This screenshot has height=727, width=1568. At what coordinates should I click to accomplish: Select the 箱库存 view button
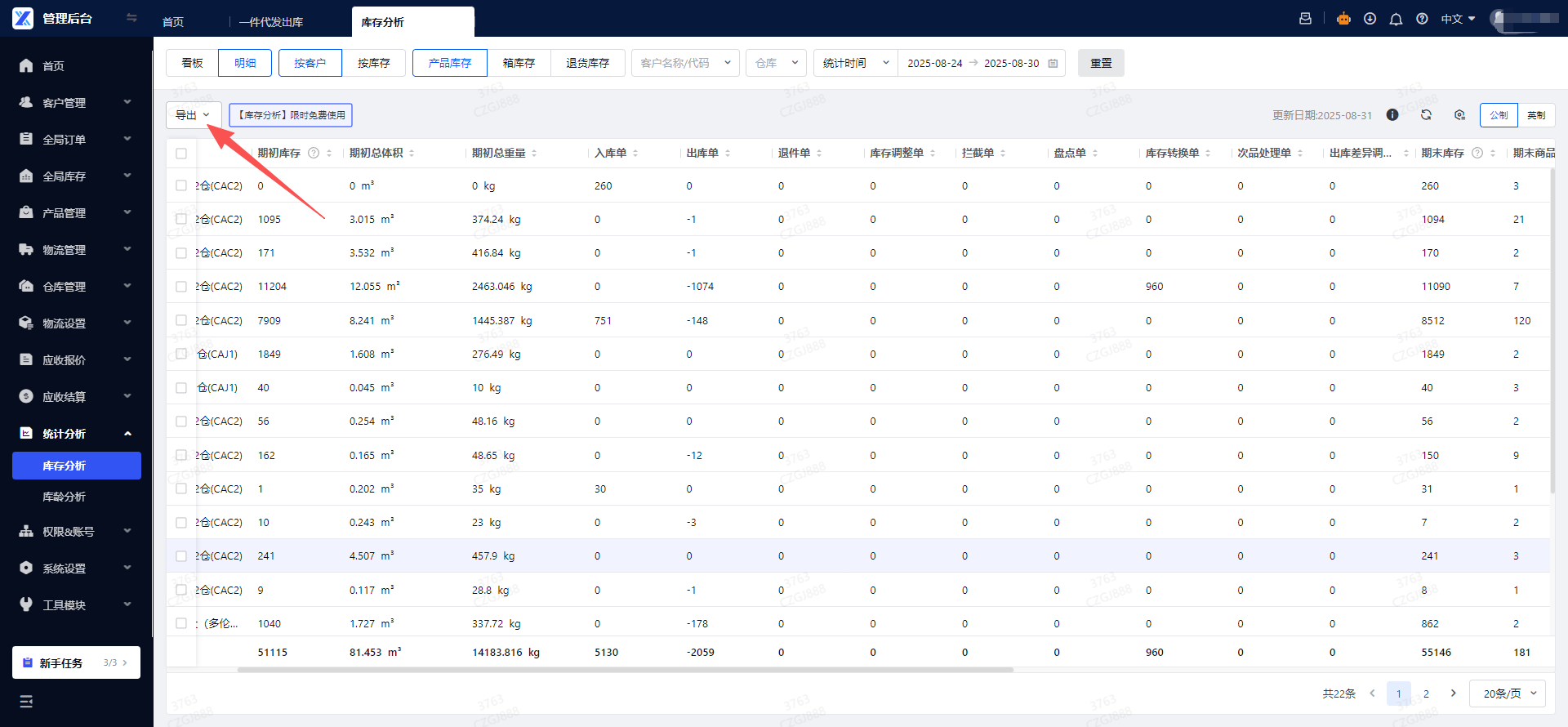(519, 63)
